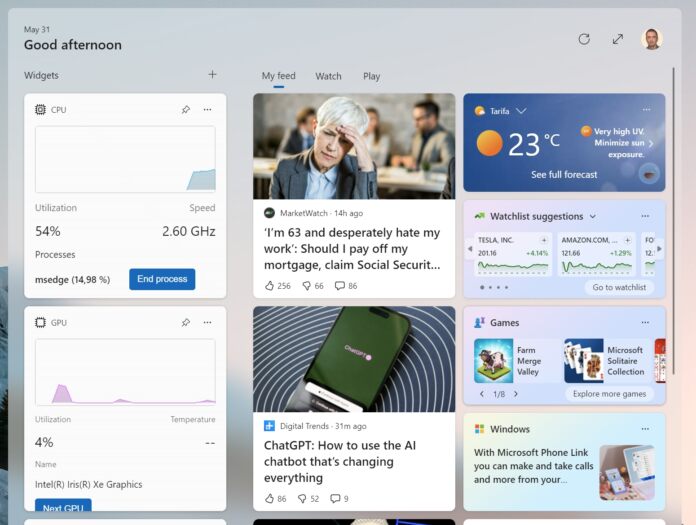
Task: Open UV alert details chevron
Action: click(651, 143)
